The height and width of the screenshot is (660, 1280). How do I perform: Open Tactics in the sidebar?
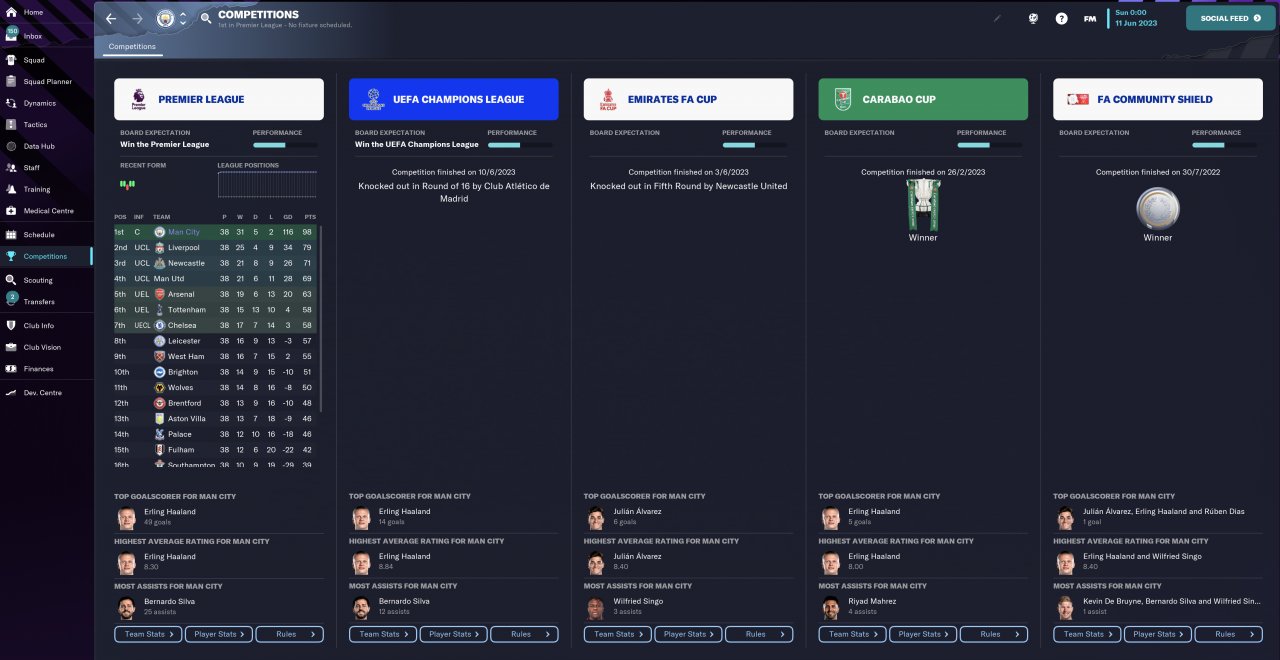coord(46,125)
